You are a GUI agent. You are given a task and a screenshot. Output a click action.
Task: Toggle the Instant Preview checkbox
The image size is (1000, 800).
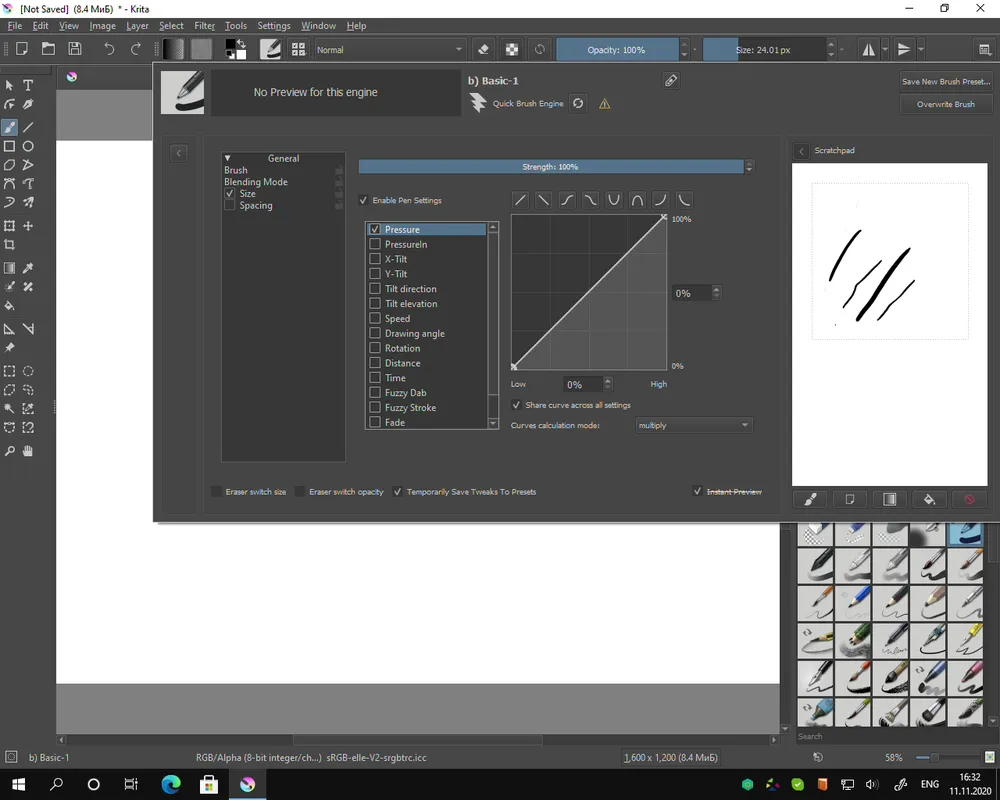697,491
